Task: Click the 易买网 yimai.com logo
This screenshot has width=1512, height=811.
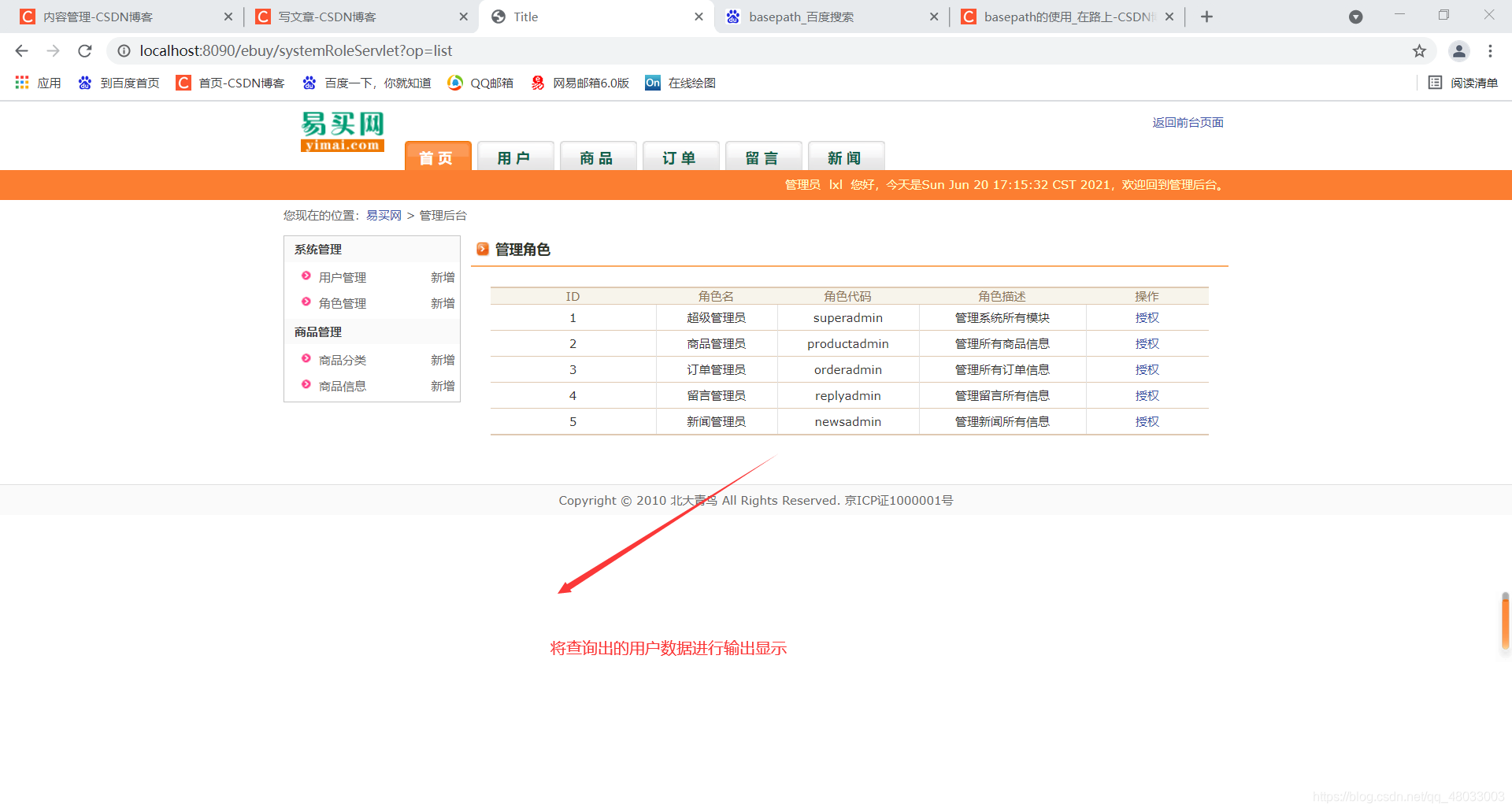Action: click(343, 131)
